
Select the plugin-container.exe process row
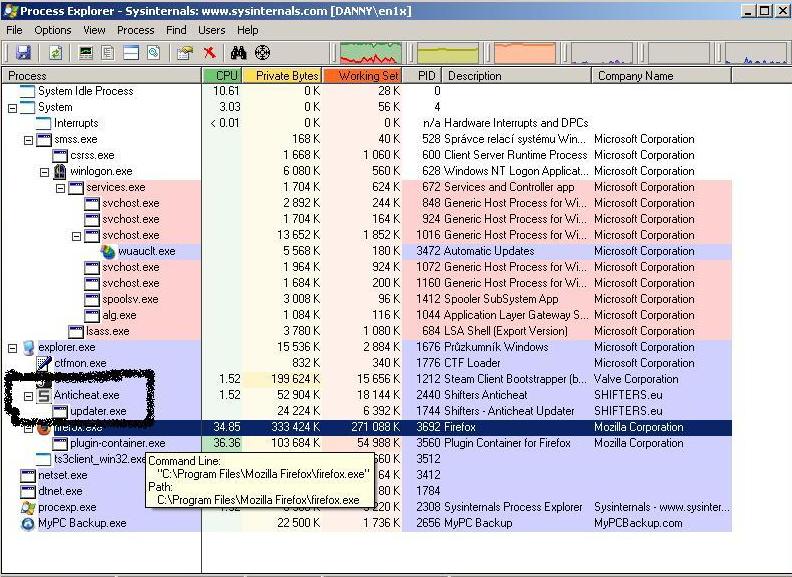[x=367, y=443]
